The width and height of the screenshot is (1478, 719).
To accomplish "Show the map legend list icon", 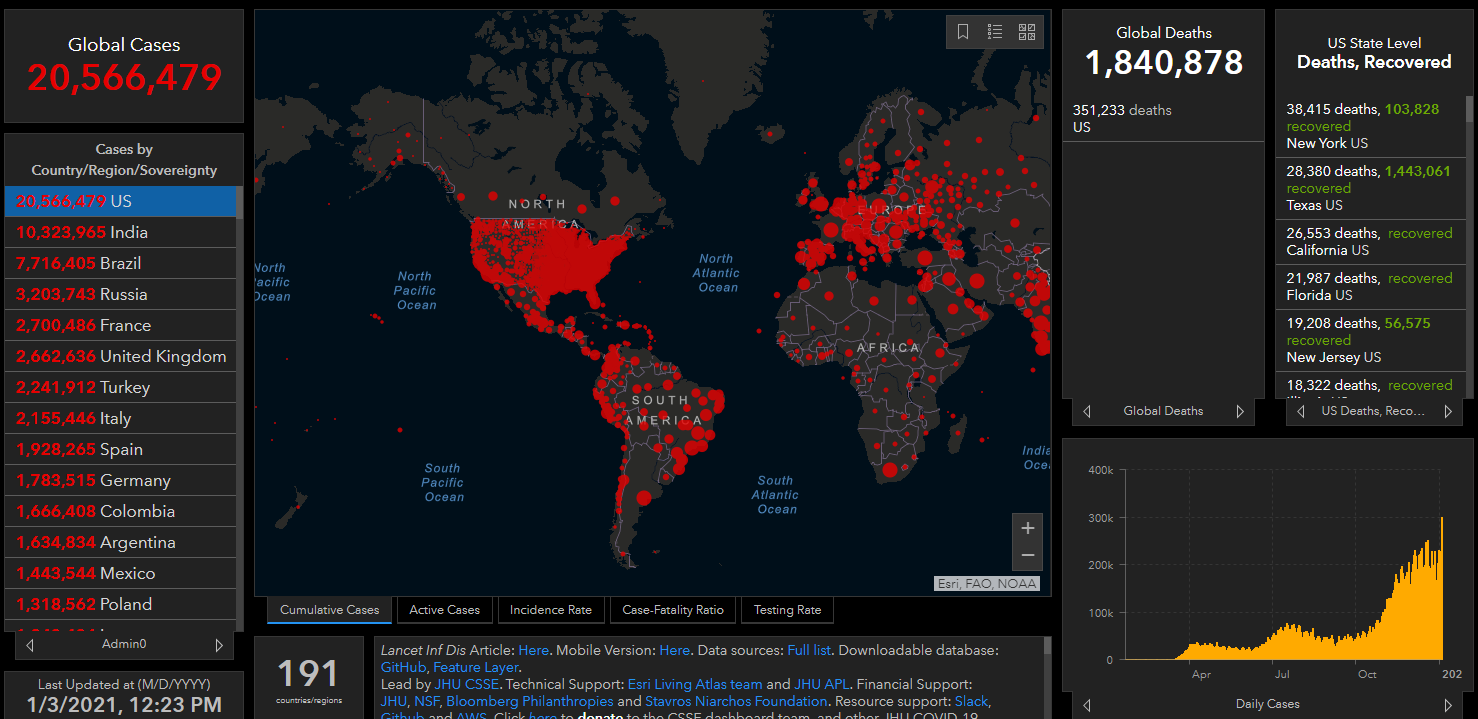I will click(995, 32).
